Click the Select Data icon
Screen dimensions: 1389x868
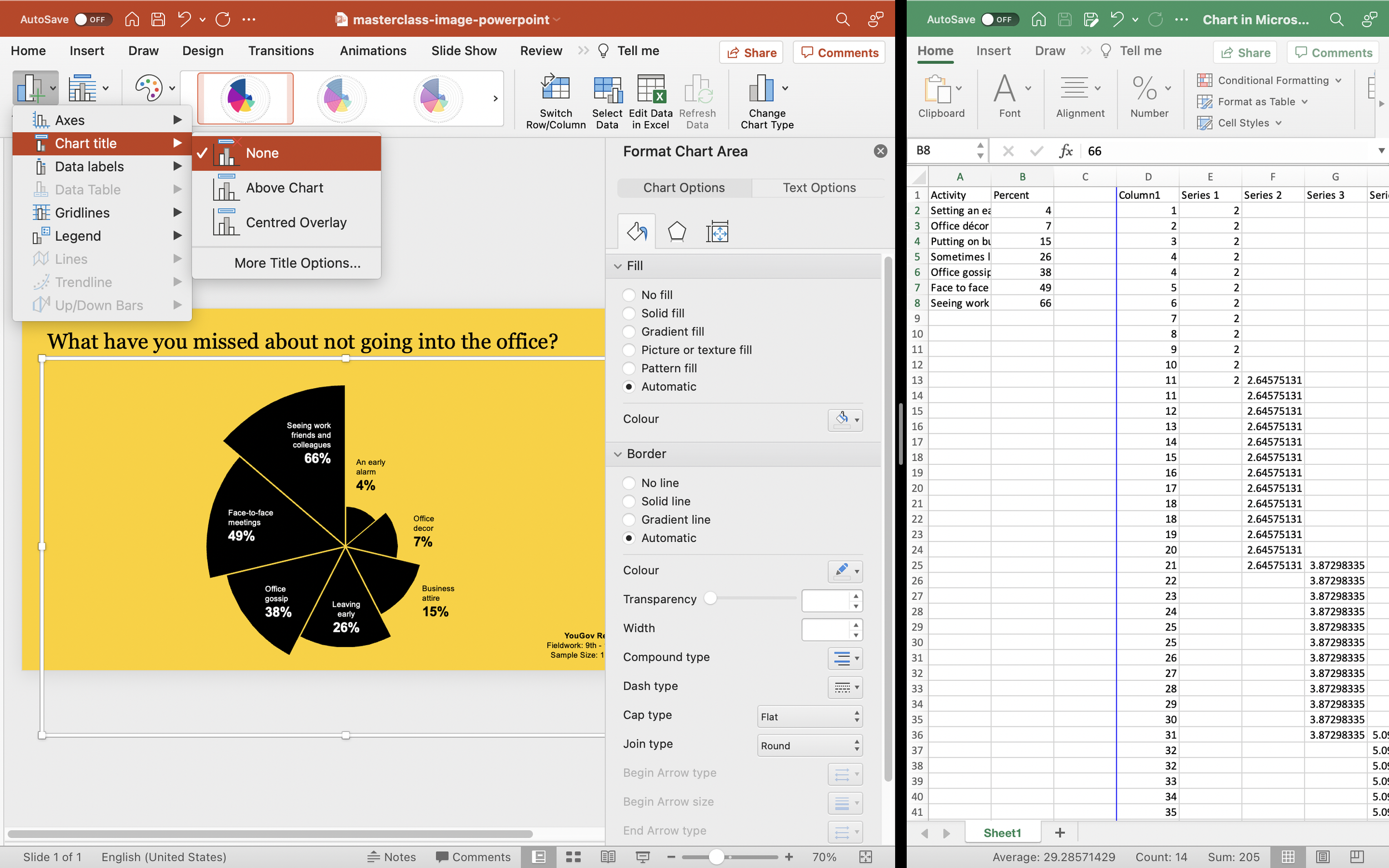(607, 89)
